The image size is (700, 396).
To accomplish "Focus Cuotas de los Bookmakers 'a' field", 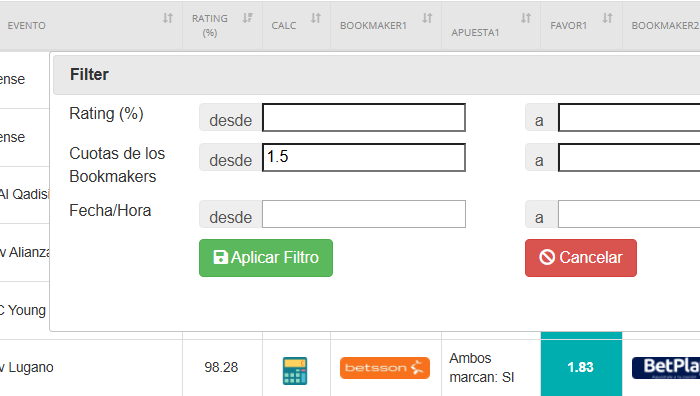I will (x=629, y=158).
